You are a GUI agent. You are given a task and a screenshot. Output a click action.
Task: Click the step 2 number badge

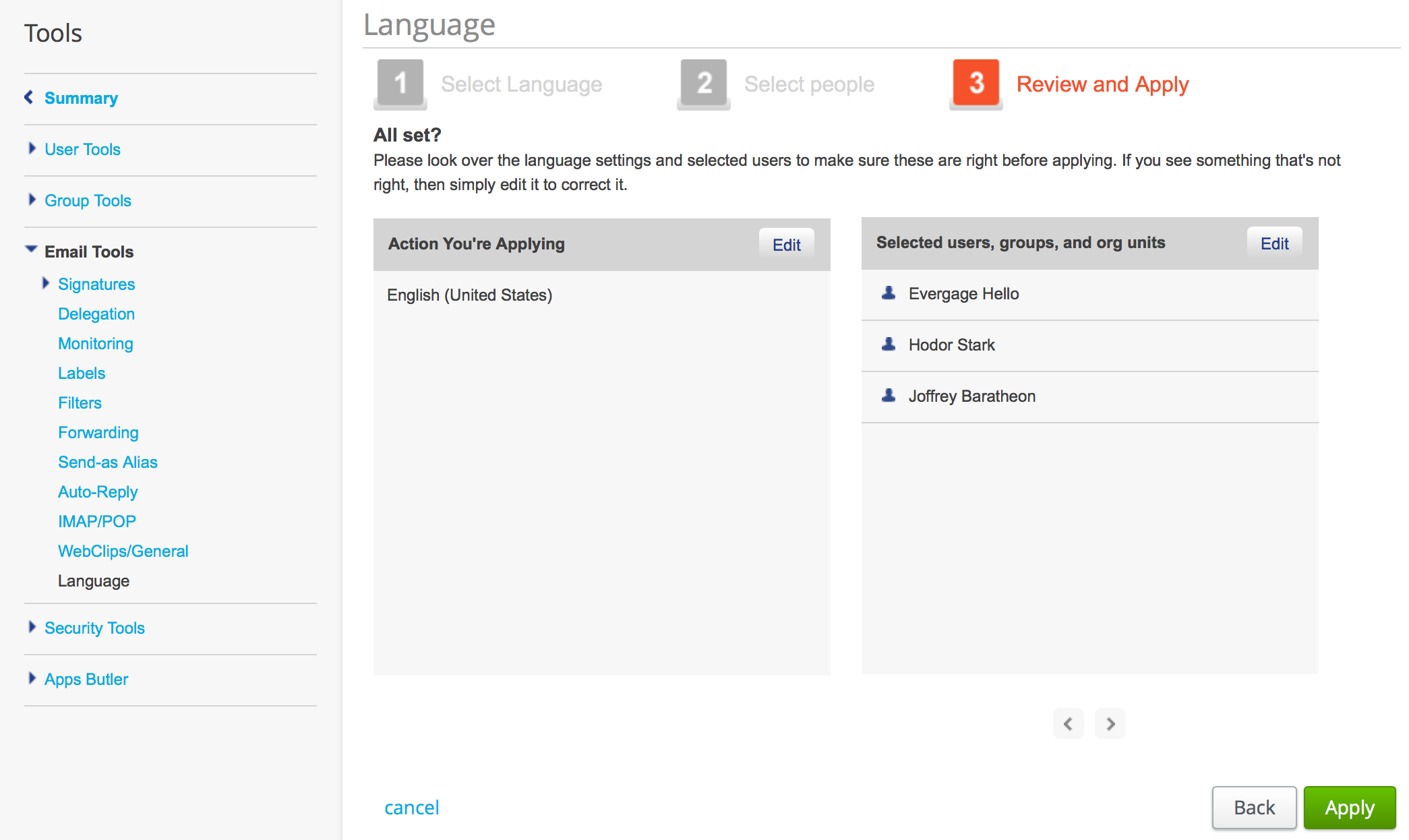coord(704,84)
